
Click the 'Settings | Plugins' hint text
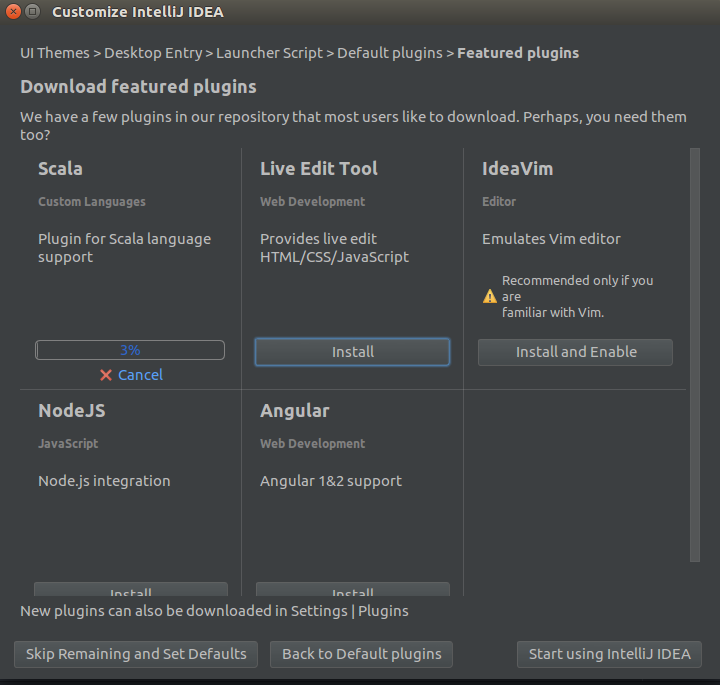(x=349, y=612)
